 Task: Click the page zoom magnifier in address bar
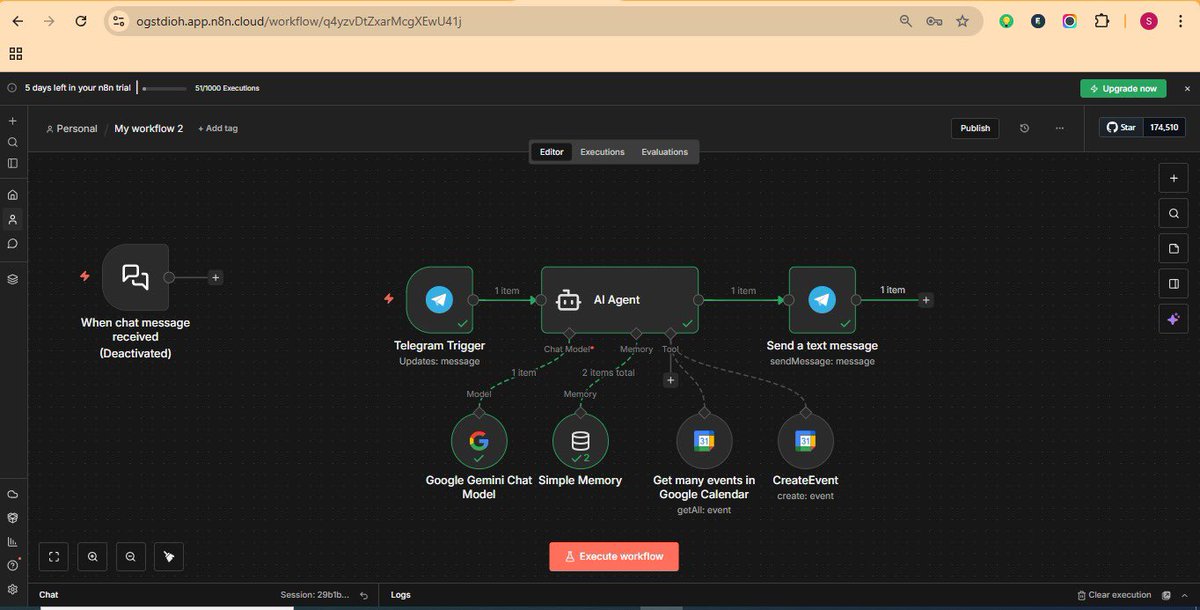(x=906, y=21)
